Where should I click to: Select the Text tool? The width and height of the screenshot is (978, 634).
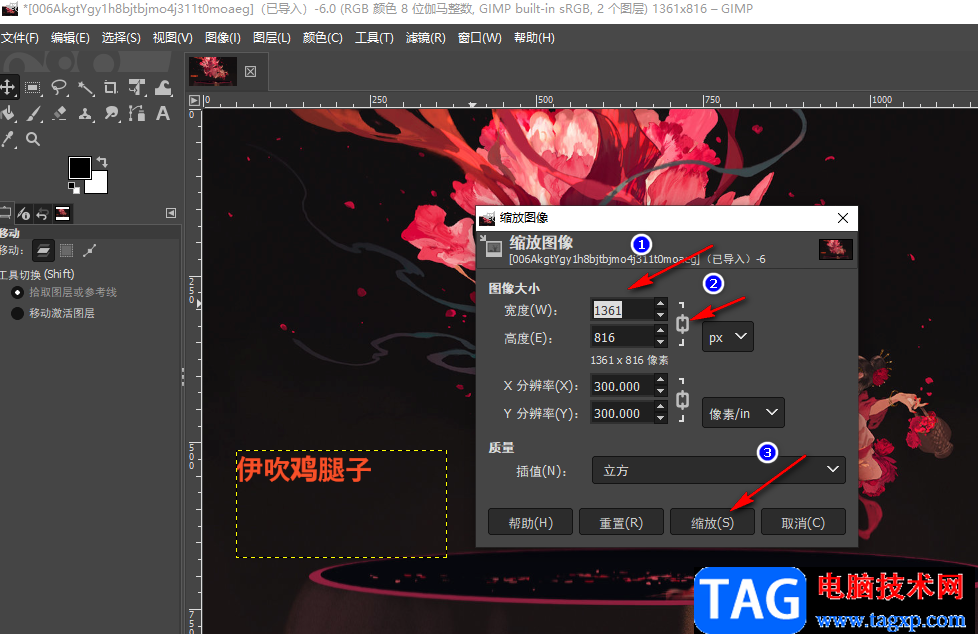tap(163, 114)
